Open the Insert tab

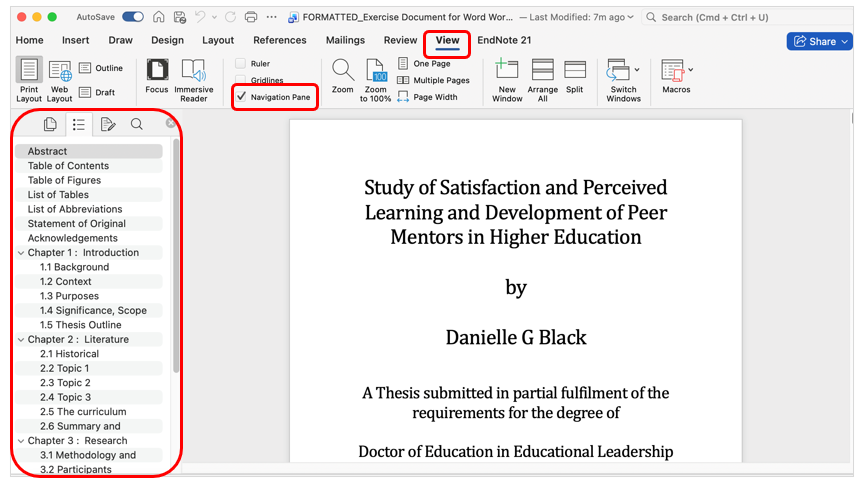pos(75,40)
